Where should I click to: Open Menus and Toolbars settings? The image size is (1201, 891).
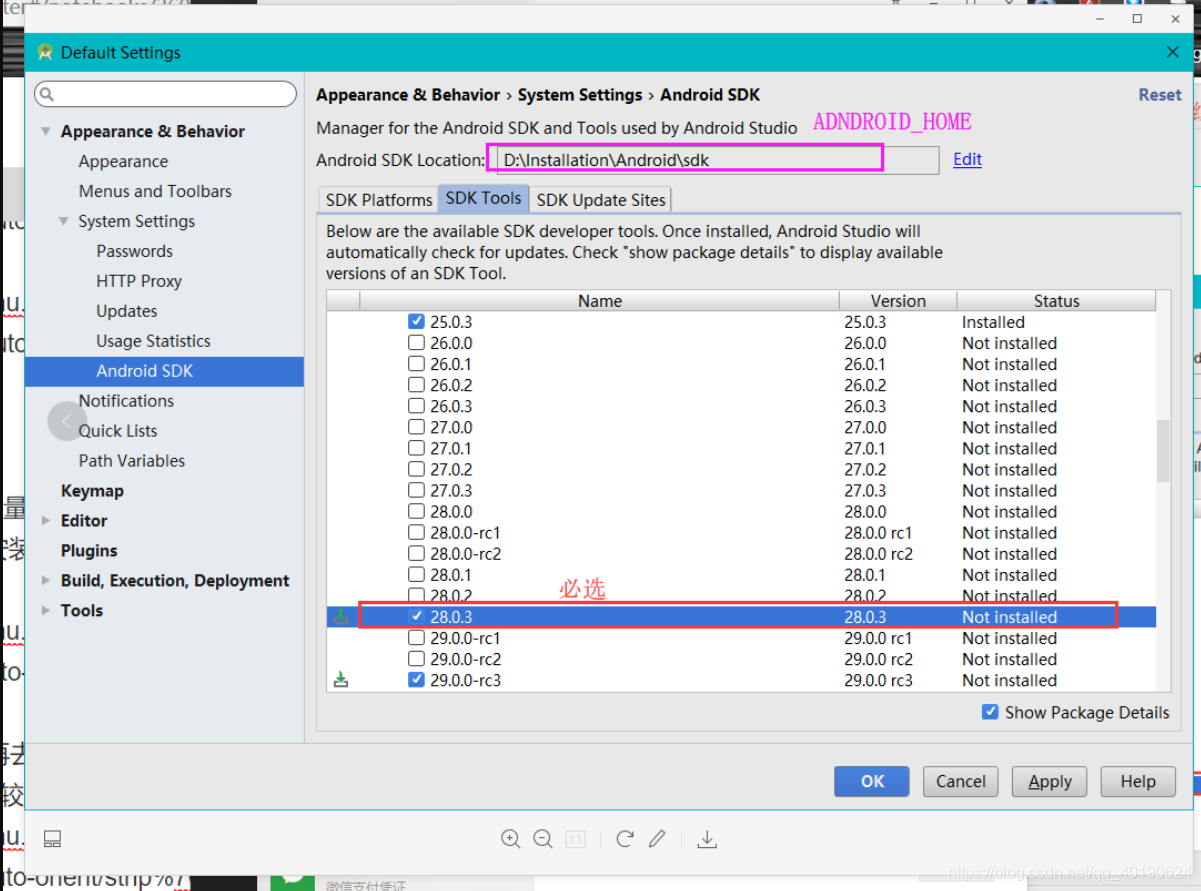(x=155, y=191)
